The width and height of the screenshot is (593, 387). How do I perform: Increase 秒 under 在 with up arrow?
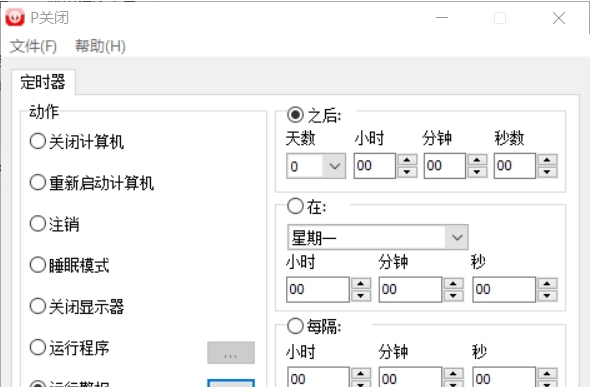click(x=547, y=283)
